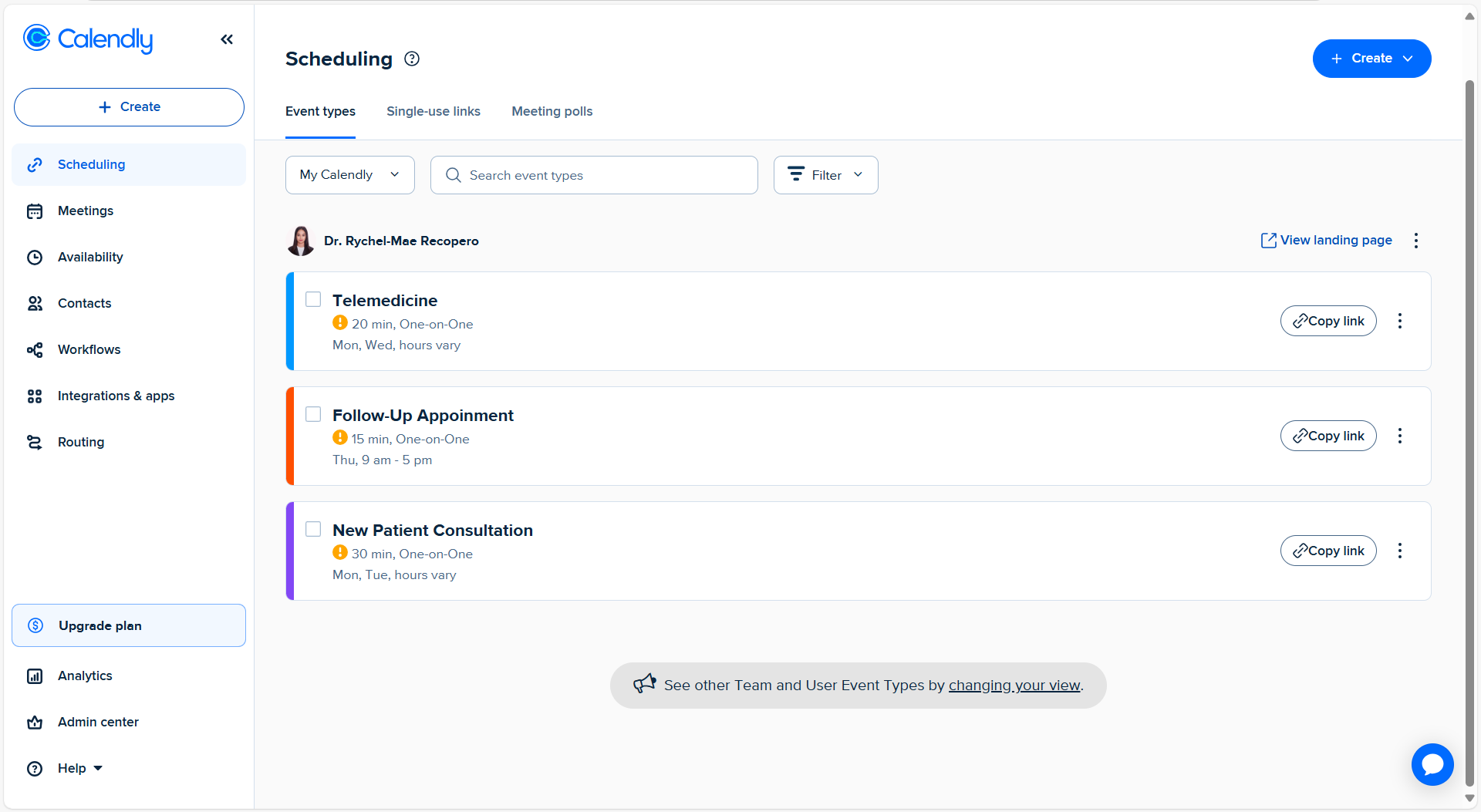Copy link for Follow-Up Appoinment
This screenshot has width=1481, height=812.
(1328, 436)
